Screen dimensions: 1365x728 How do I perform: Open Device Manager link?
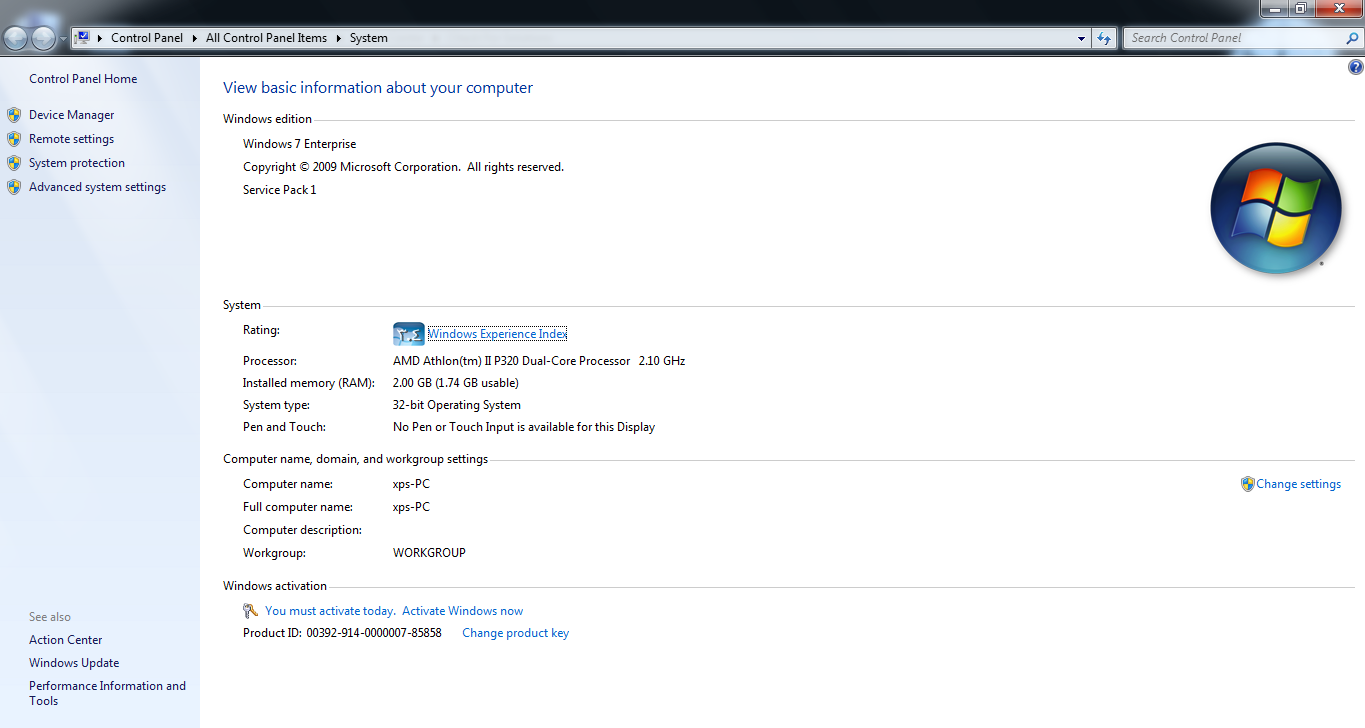click(x=72, y=115)
